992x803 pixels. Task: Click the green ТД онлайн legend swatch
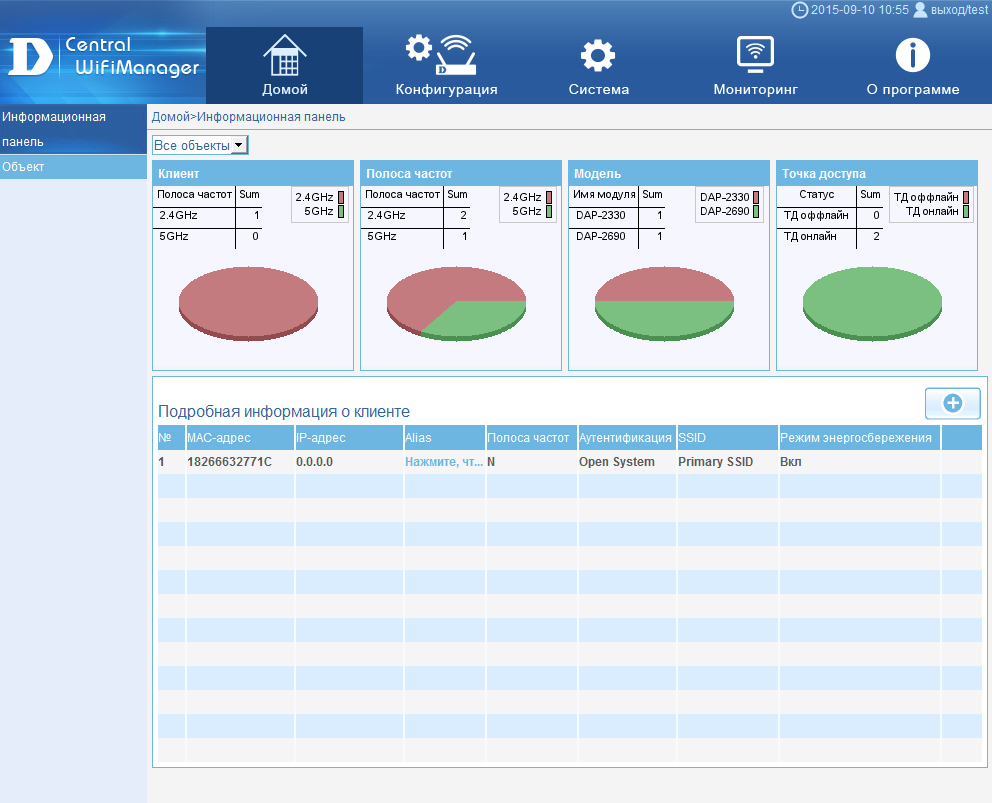pos(965,212)
